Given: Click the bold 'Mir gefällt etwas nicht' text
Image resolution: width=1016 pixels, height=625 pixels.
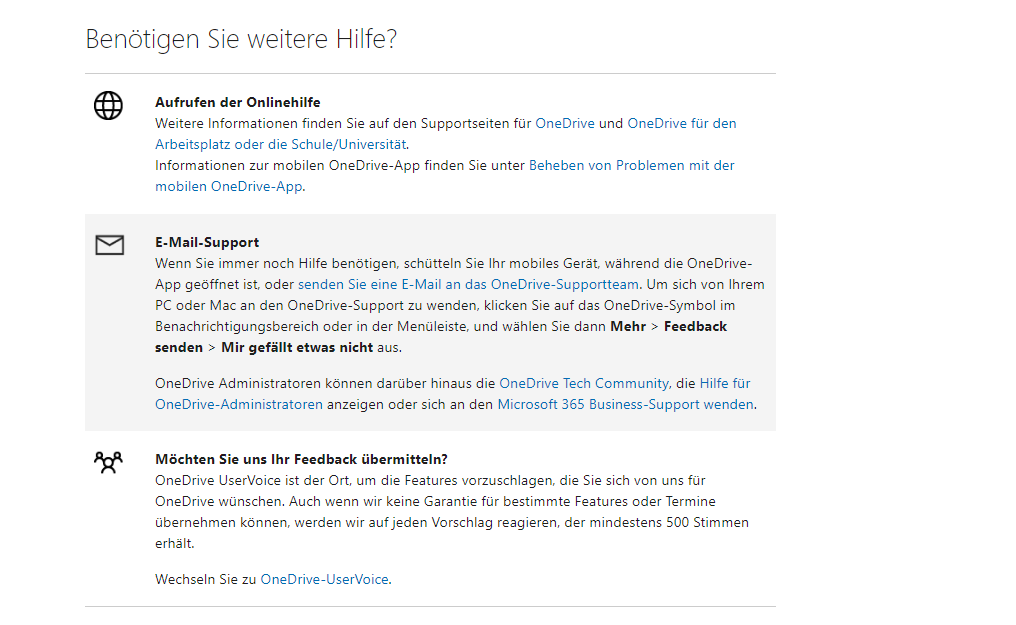Looking at the screenshot, I should click(x=297, y=347).
